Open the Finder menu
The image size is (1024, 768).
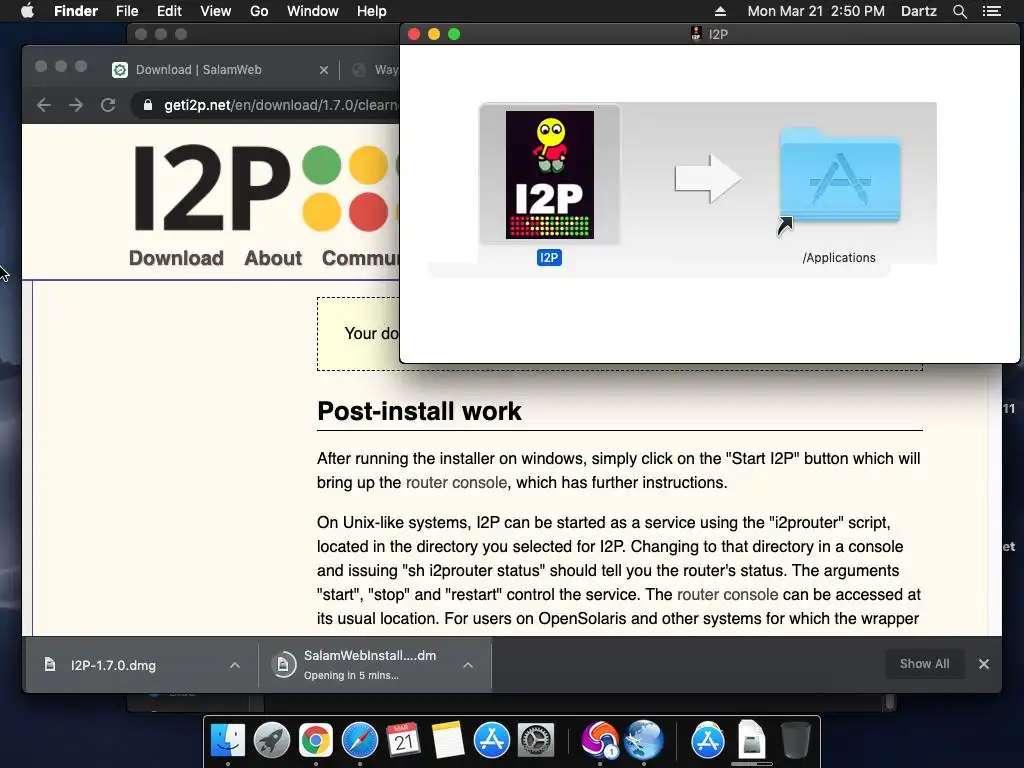pyautogui.click(x=76, y=11)
